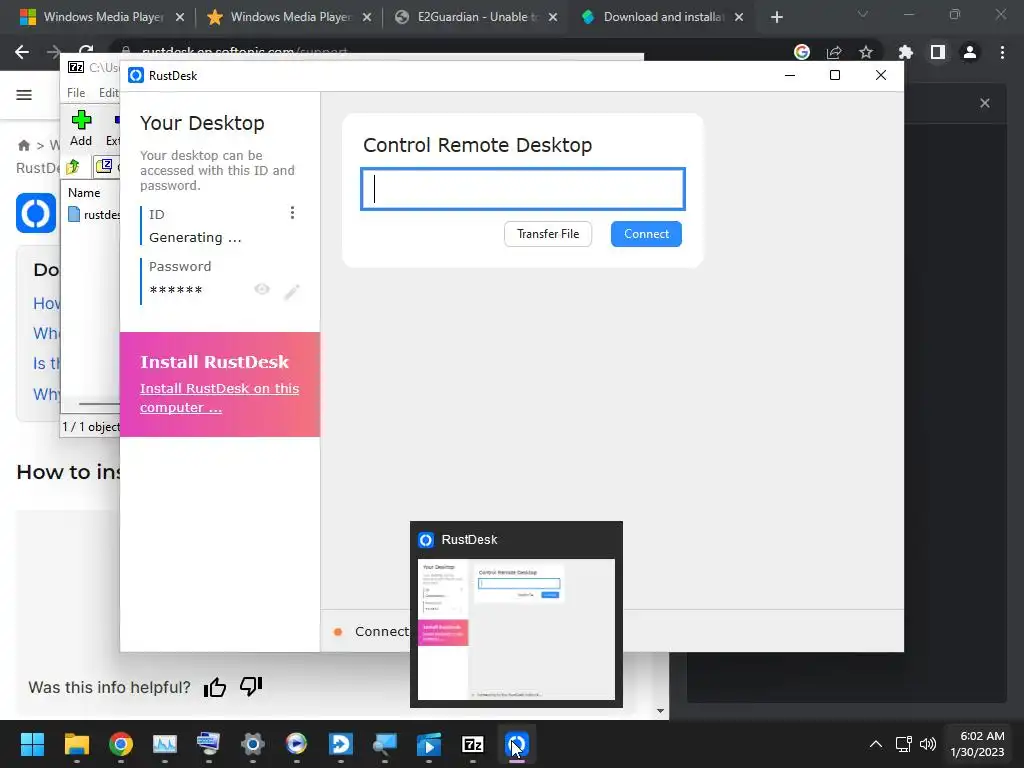Open the Windows Start menu

click(x=32, y=744)
